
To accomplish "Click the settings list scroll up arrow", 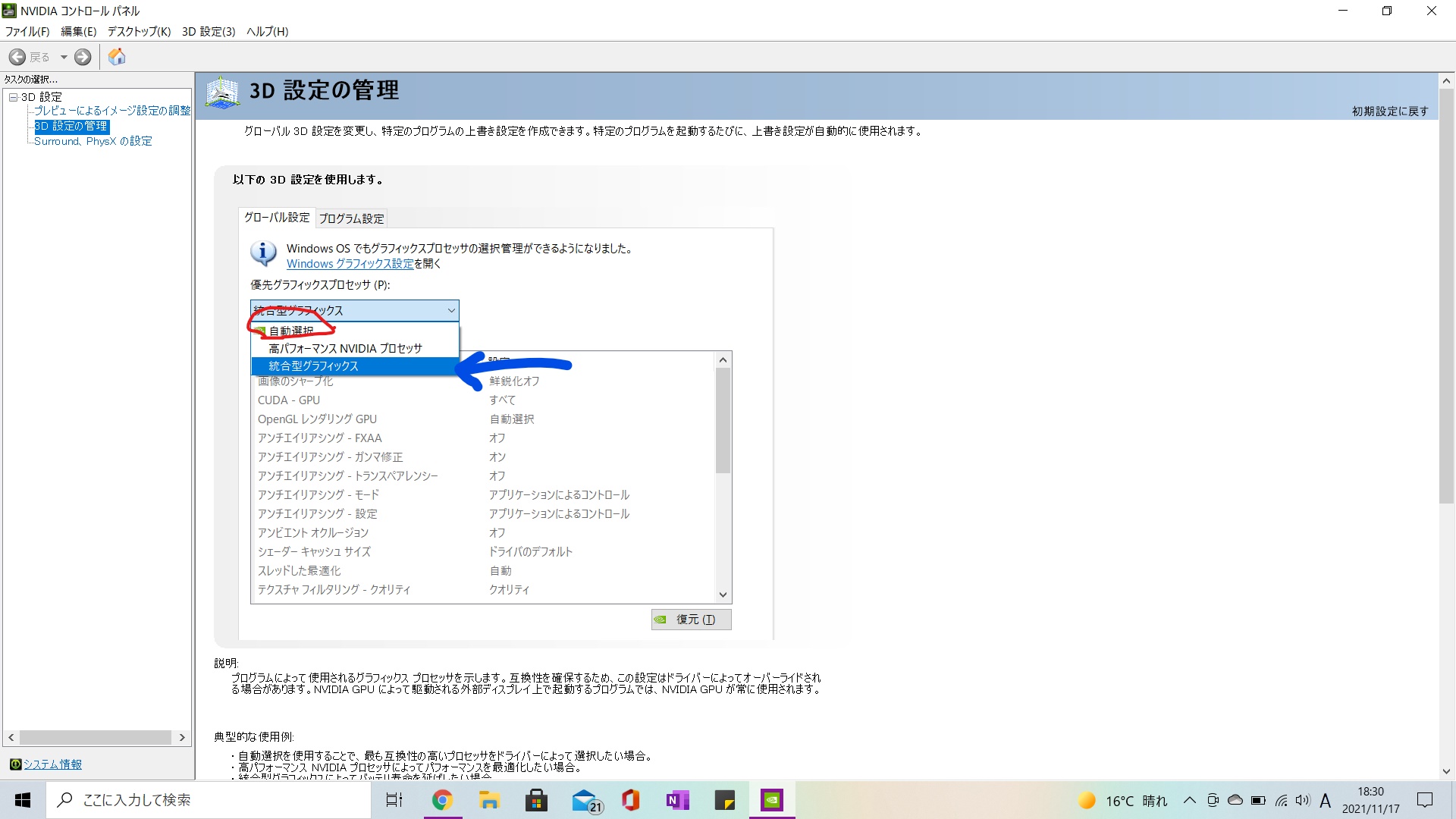I will tap(723, 360).
